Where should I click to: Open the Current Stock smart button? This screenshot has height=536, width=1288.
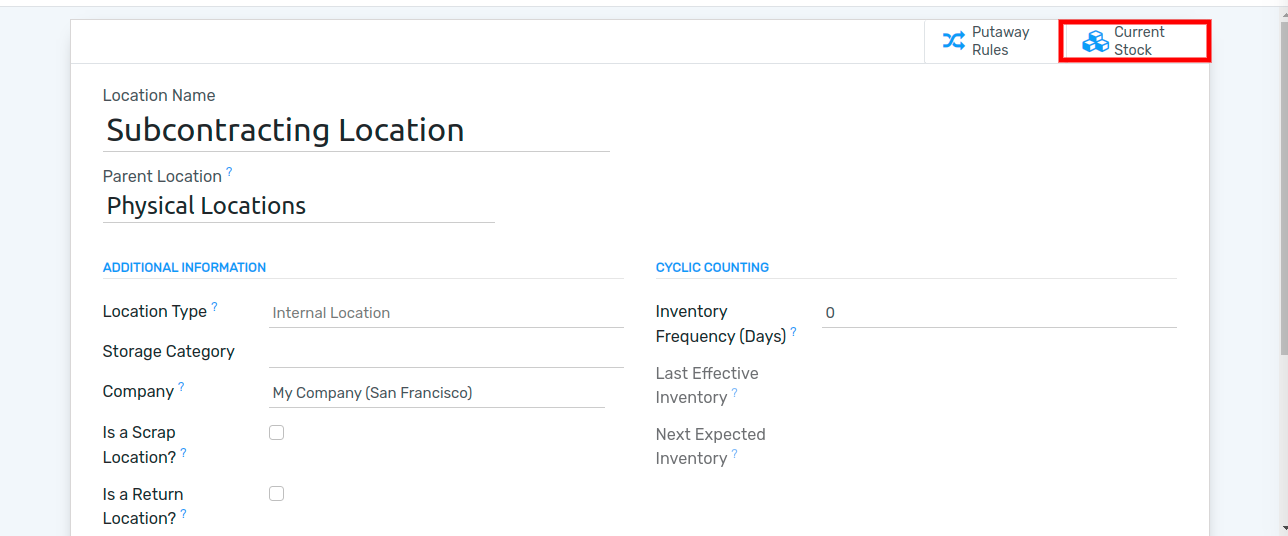tap(1135, 41)
